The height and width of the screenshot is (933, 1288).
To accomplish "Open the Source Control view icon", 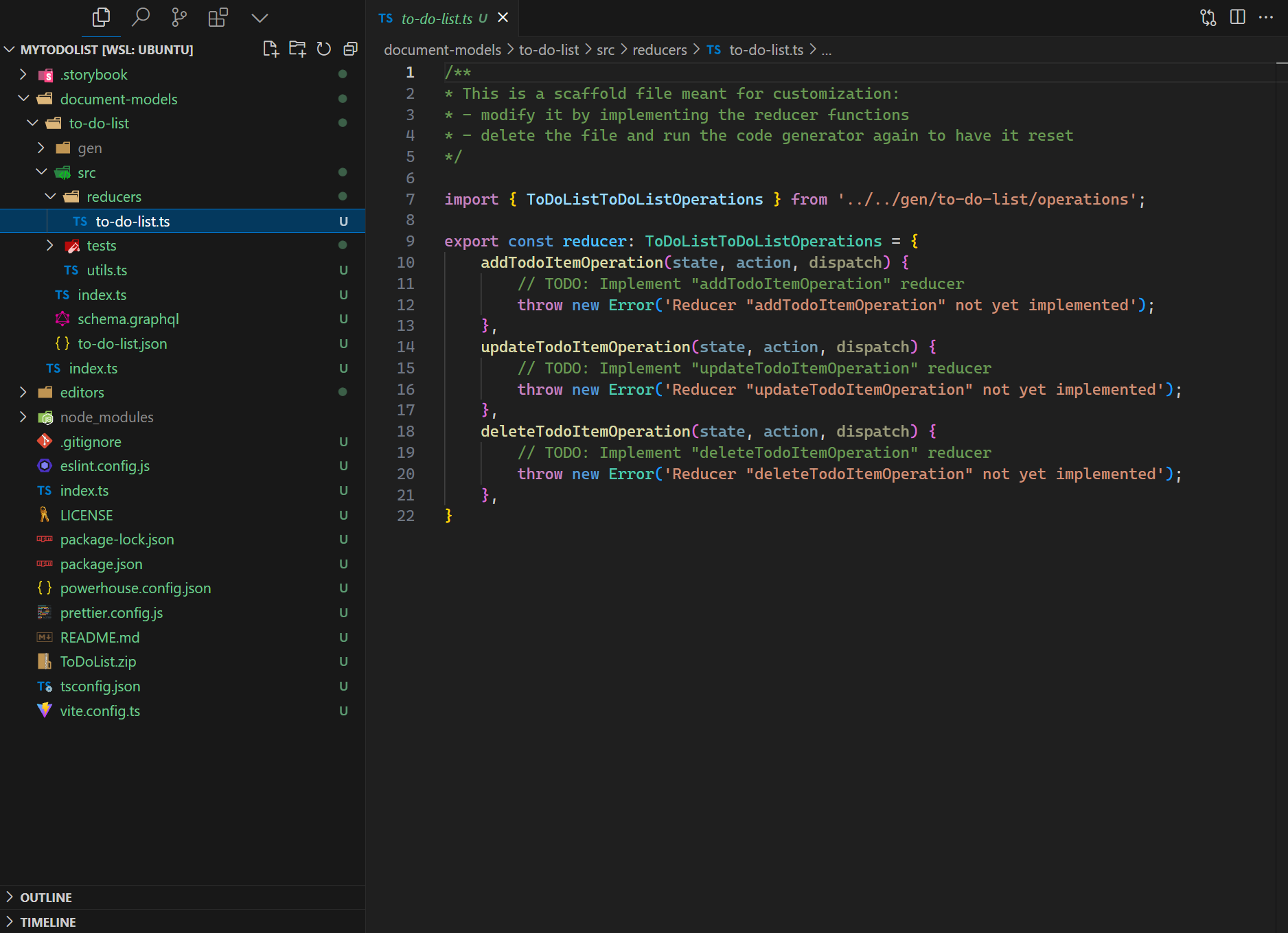I will [179, 17].
